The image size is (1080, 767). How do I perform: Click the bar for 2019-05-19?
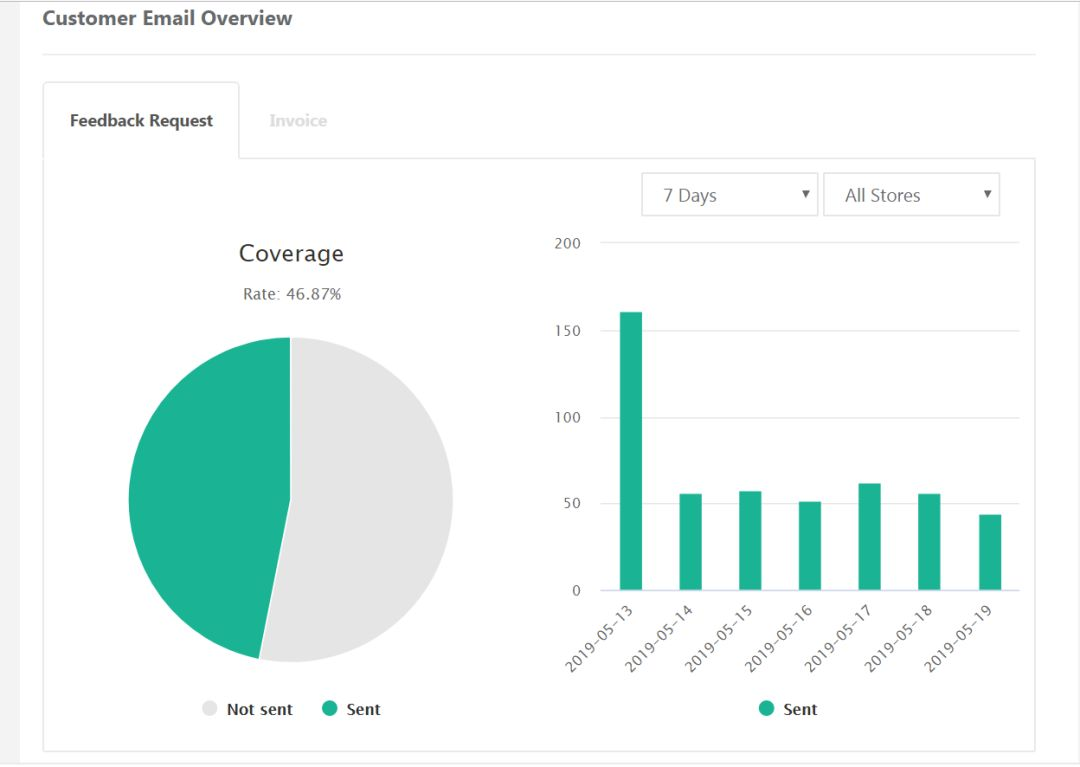pyautogui.click(x=990, y=552)
